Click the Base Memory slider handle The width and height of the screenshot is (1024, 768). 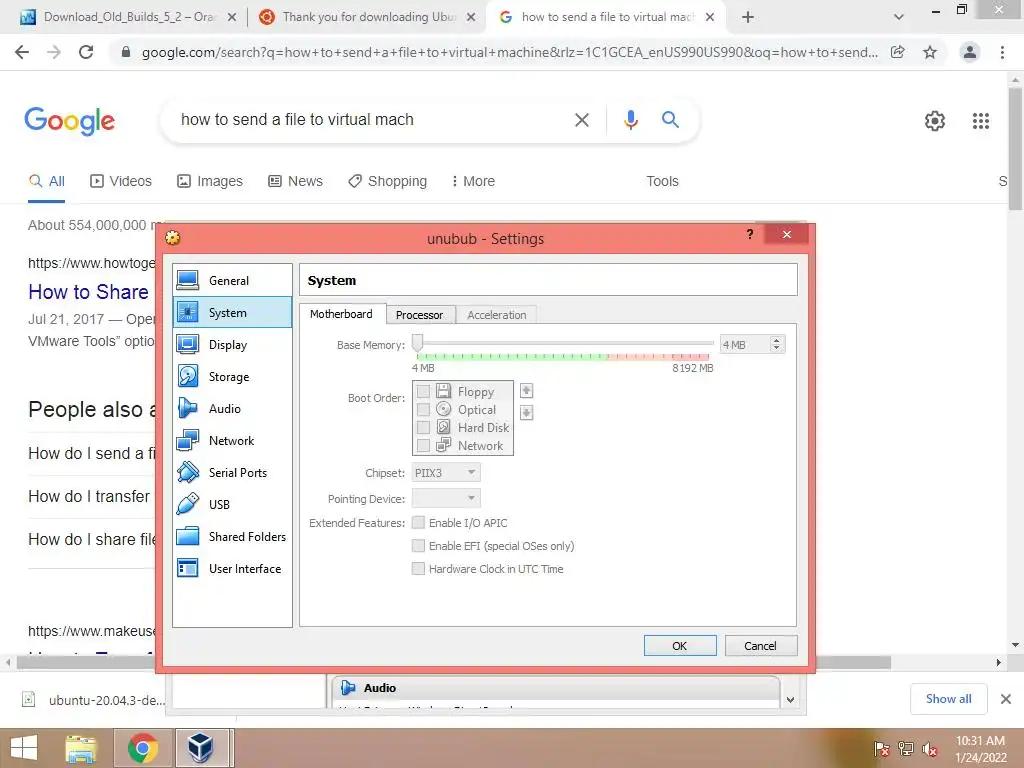(417, 343)
